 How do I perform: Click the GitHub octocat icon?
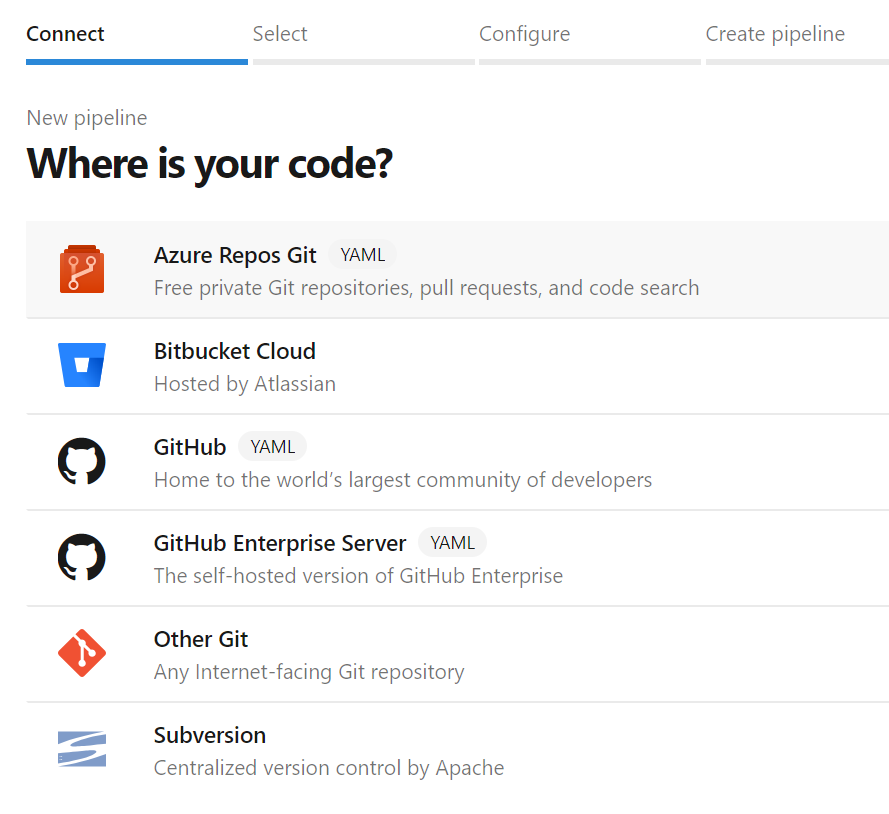[82, 462]
